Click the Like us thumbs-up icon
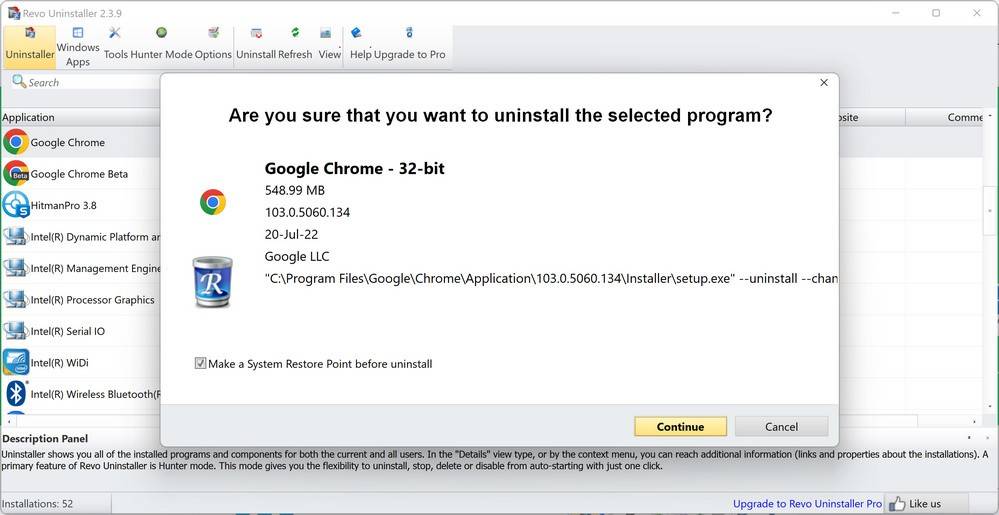The height and width of the screenshot is (515, 999). point(897,503)
